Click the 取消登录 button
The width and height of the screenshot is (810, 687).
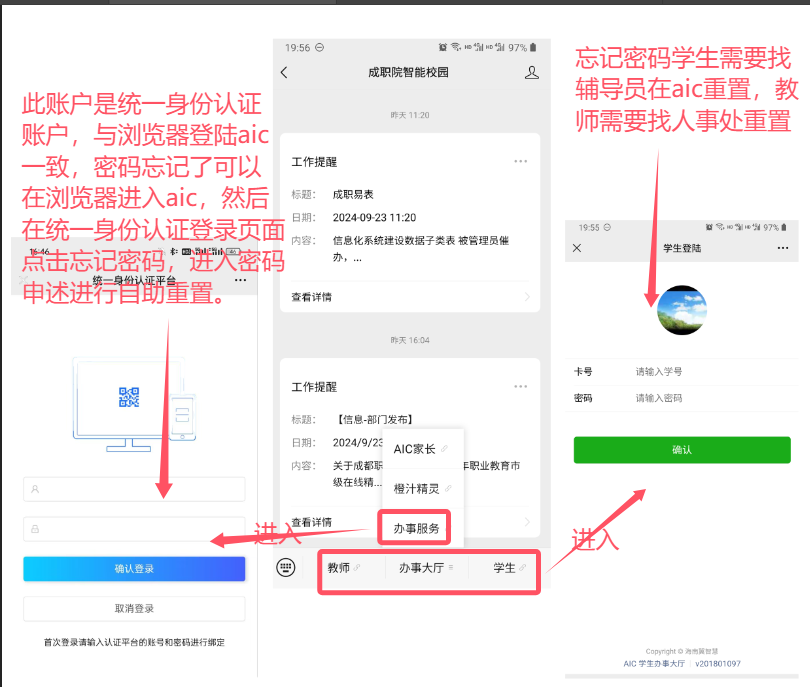pos(134,608)
